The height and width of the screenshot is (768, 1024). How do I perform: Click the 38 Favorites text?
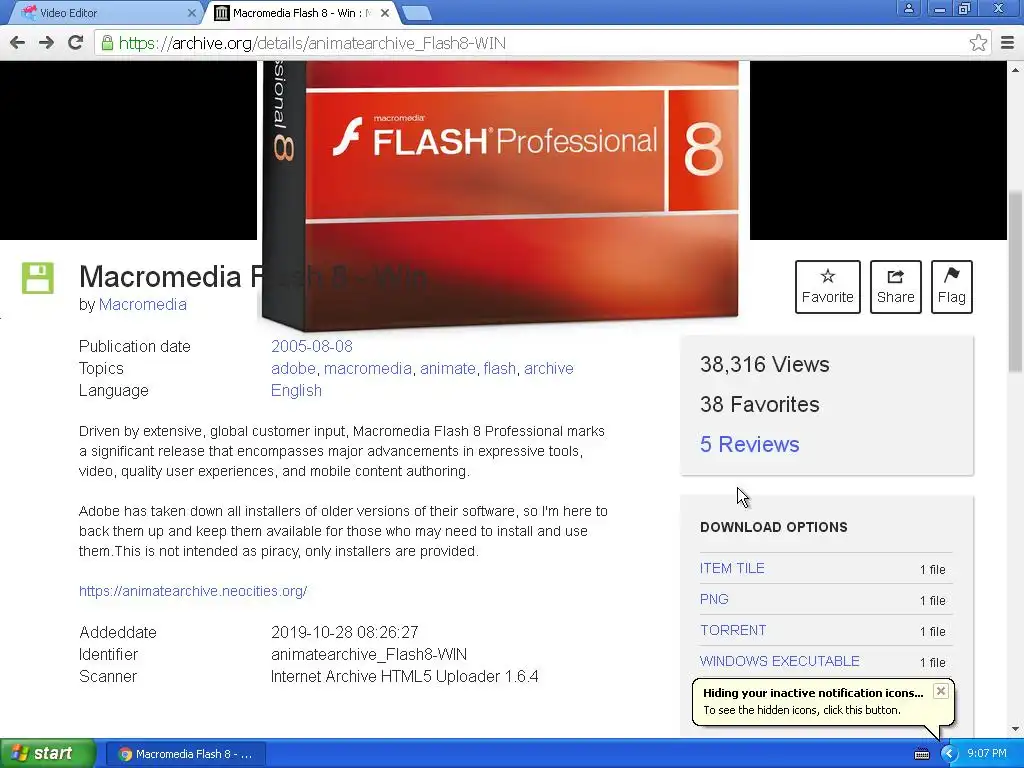click(760, 404)
